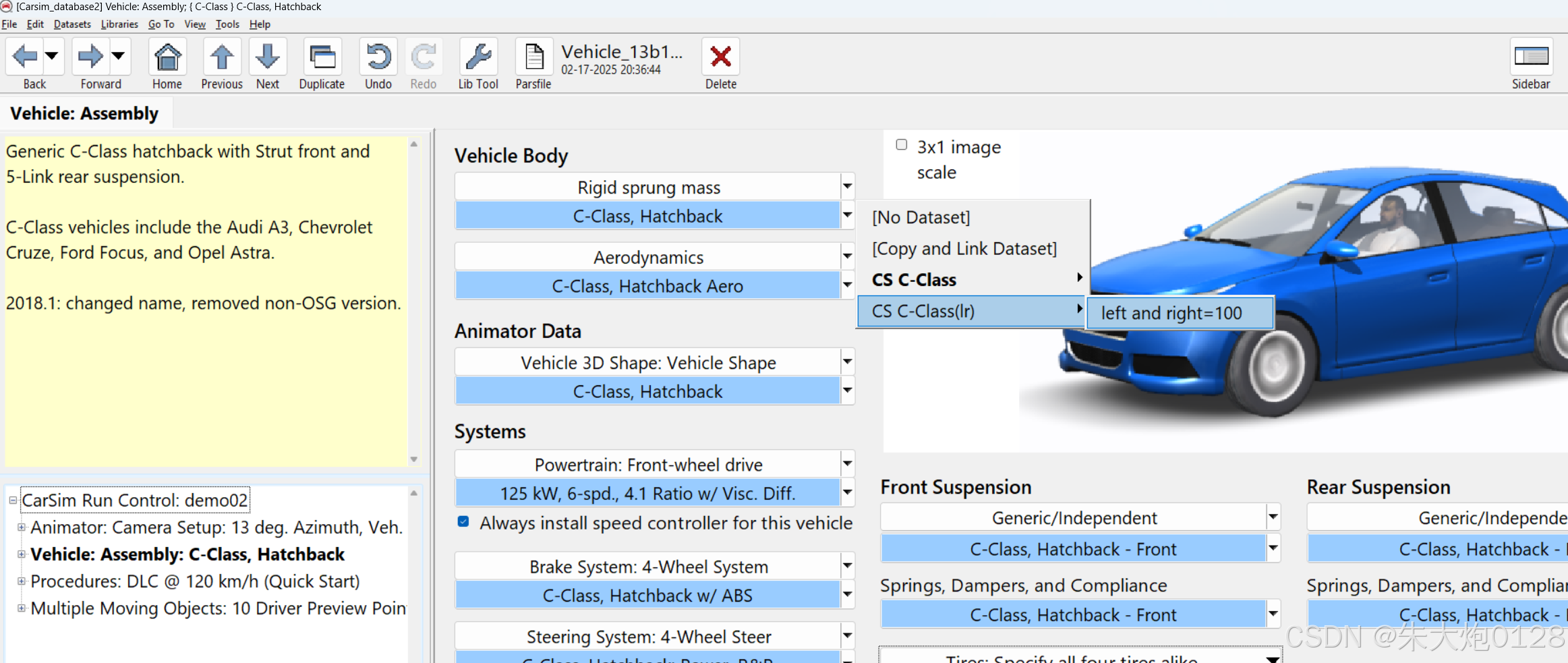Click the Lib Tool wrench icon
The image size is (1568, 663).
point(478,56)
